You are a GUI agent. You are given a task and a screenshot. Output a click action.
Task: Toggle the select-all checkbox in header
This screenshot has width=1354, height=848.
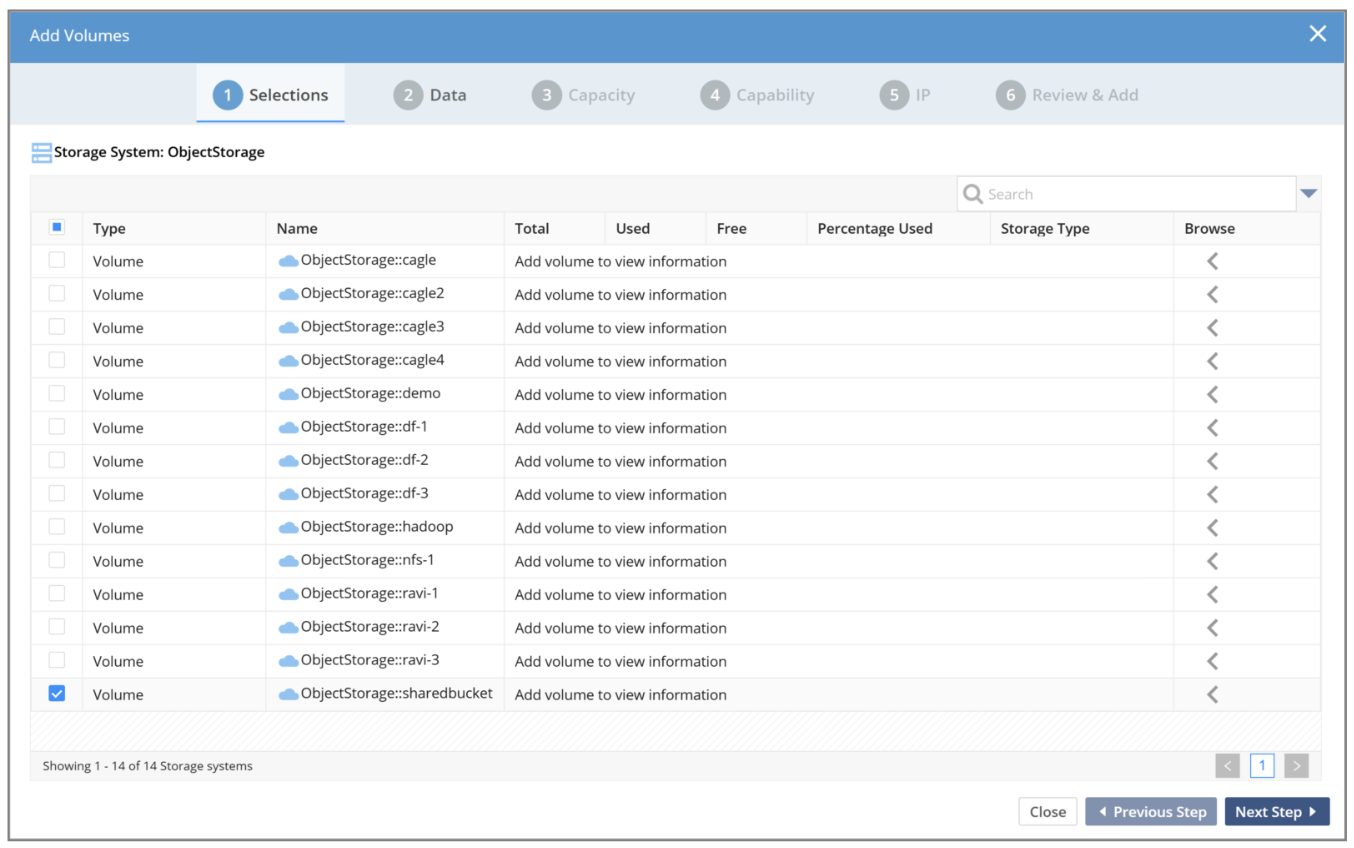tap(57, 227)
